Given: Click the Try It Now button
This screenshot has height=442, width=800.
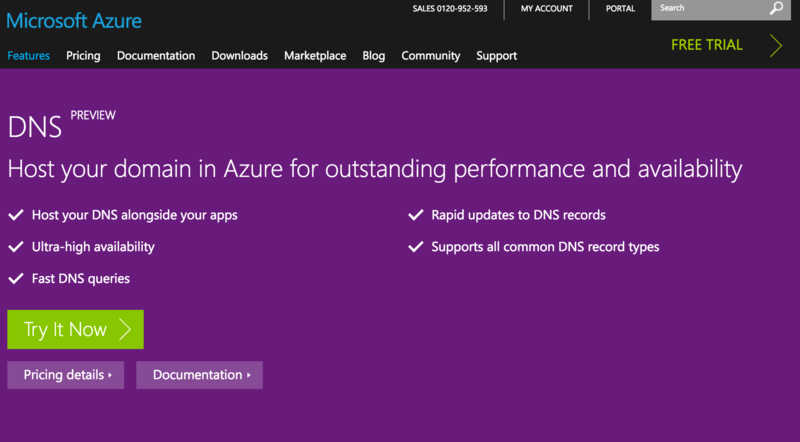Looking at the screenshot, I should point(76,329).
